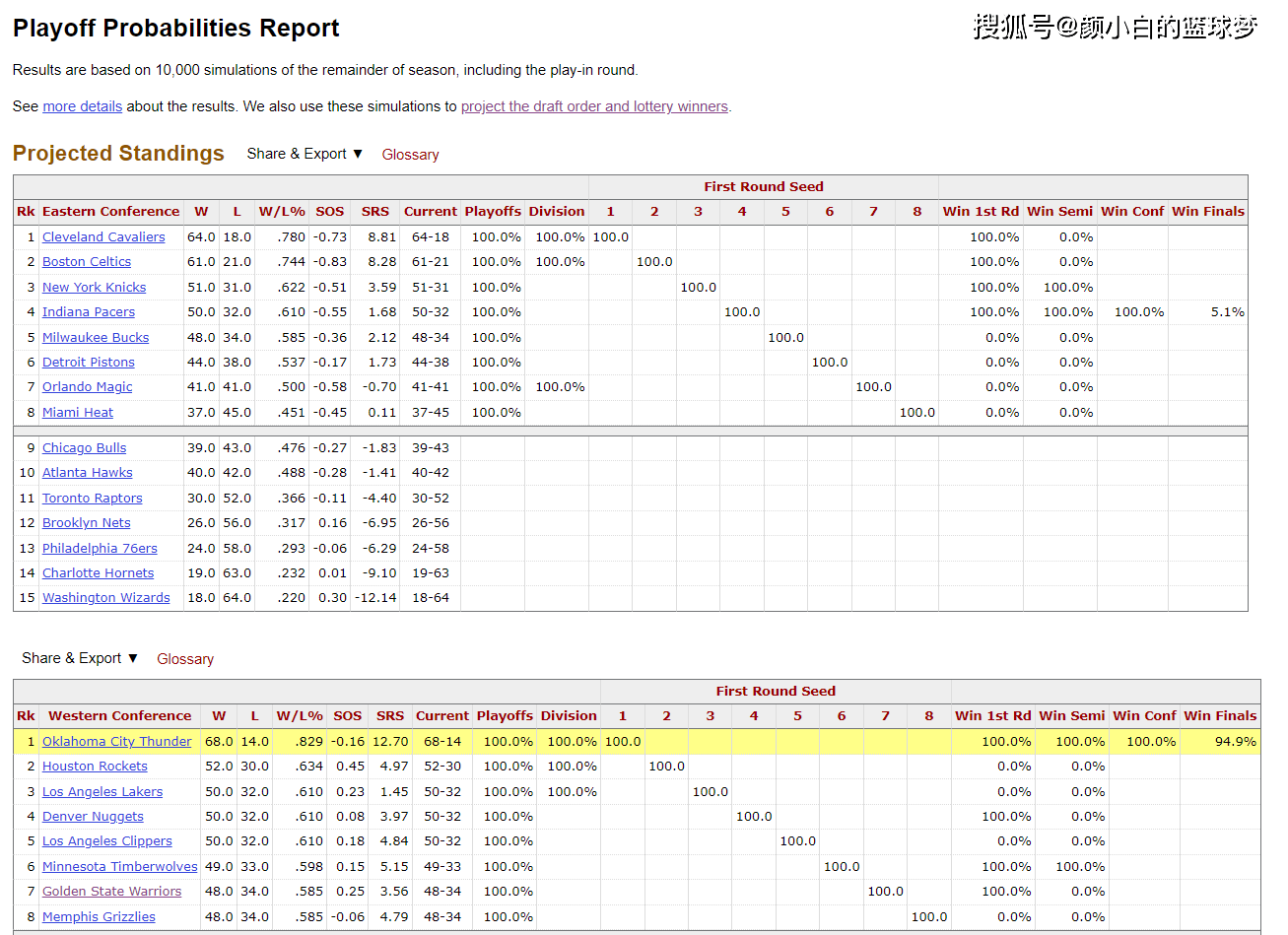Viewport: 1288px width, 935px height.
Task: Sort Eastern table by SRS column
Action: pos(375,212)
